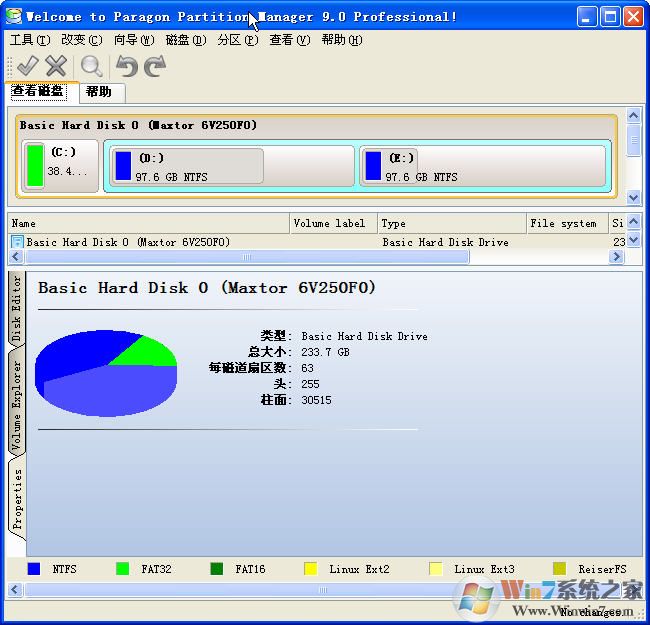Select the E: 97.6 GB NTFS partition
This screenshot has height=625, width=650.
click(x=484, y=166)
